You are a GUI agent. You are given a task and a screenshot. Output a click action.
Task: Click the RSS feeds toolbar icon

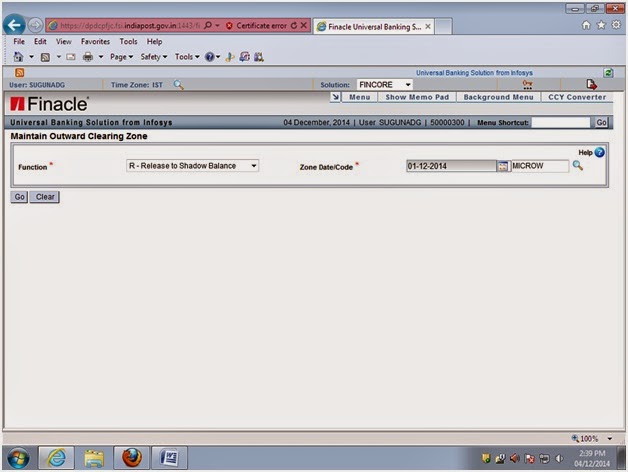[x=45, y=57]
